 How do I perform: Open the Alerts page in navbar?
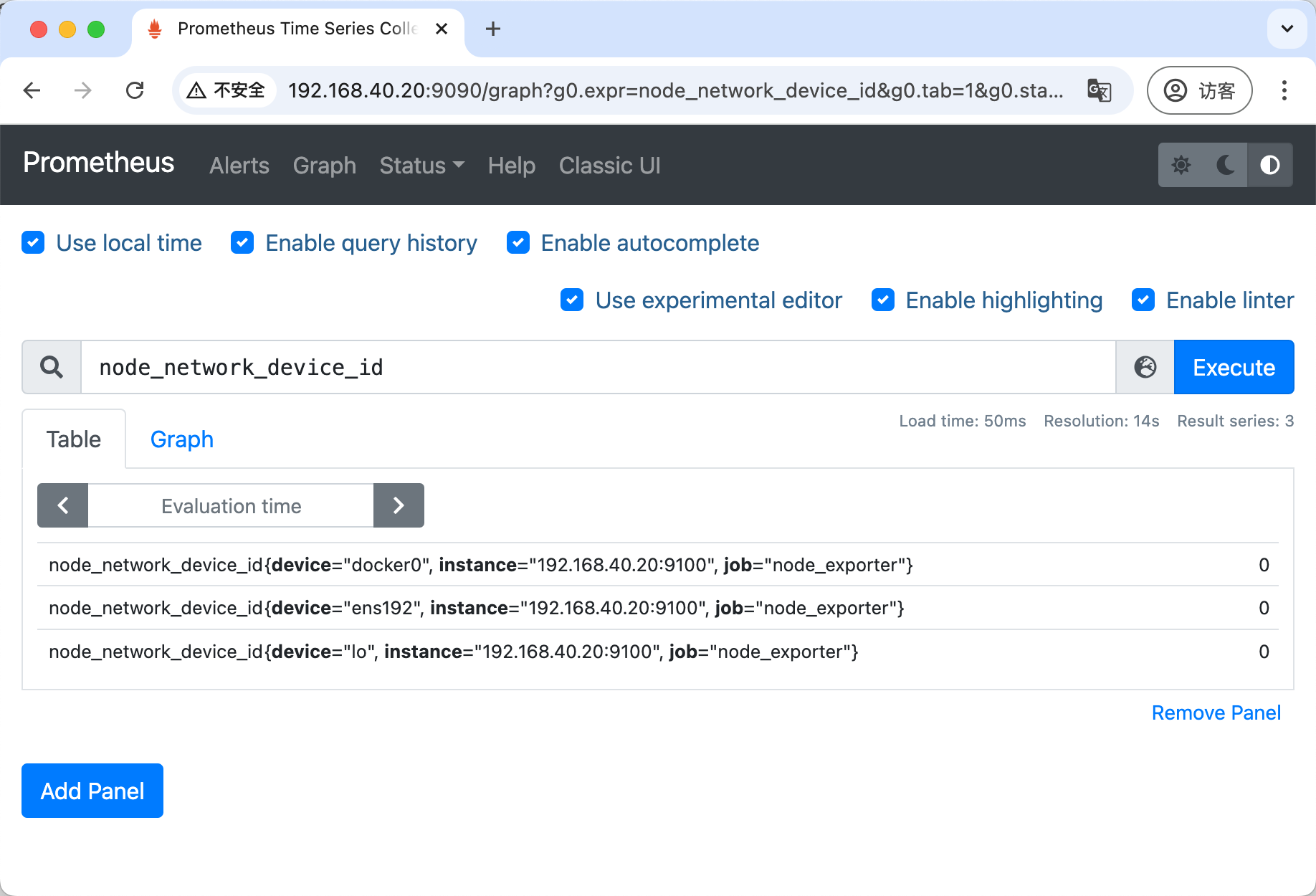pyautogui.click(x=239, y=166)
